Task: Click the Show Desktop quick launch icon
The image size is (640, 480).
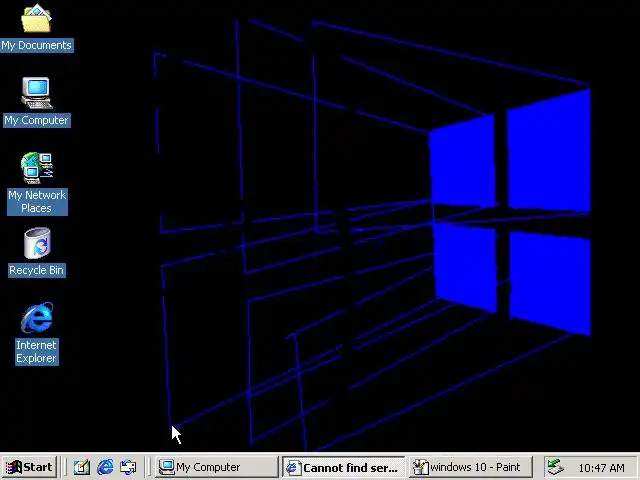Action: pos(82,467)
